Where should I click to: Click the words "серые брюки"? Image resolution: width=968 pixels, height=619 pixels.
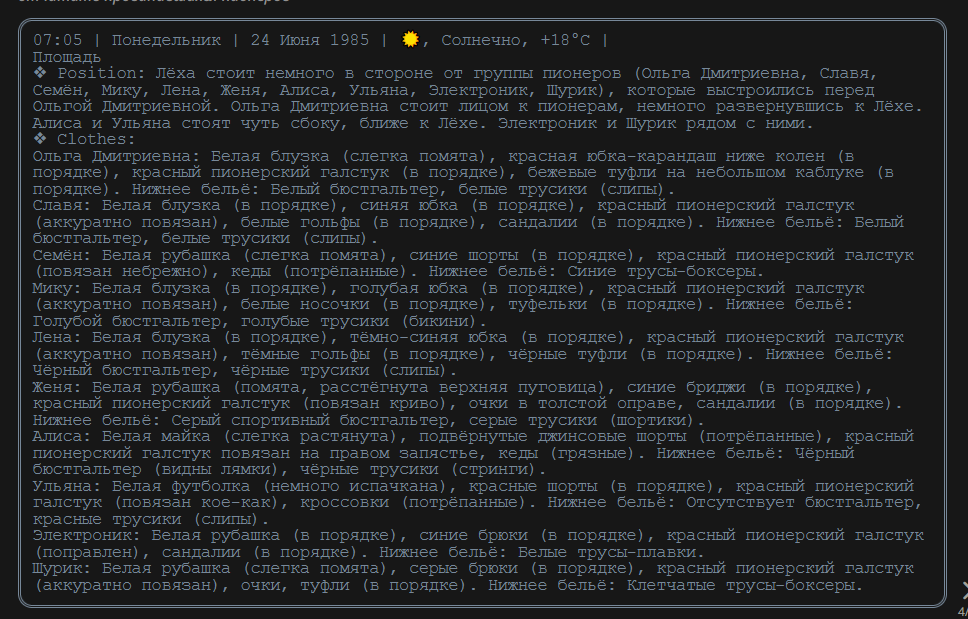point(464,568)
